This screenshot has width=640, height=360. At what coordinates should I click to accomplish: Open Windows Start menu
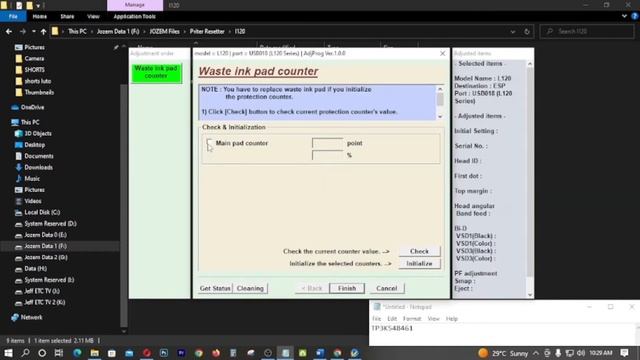coord(8,353)
